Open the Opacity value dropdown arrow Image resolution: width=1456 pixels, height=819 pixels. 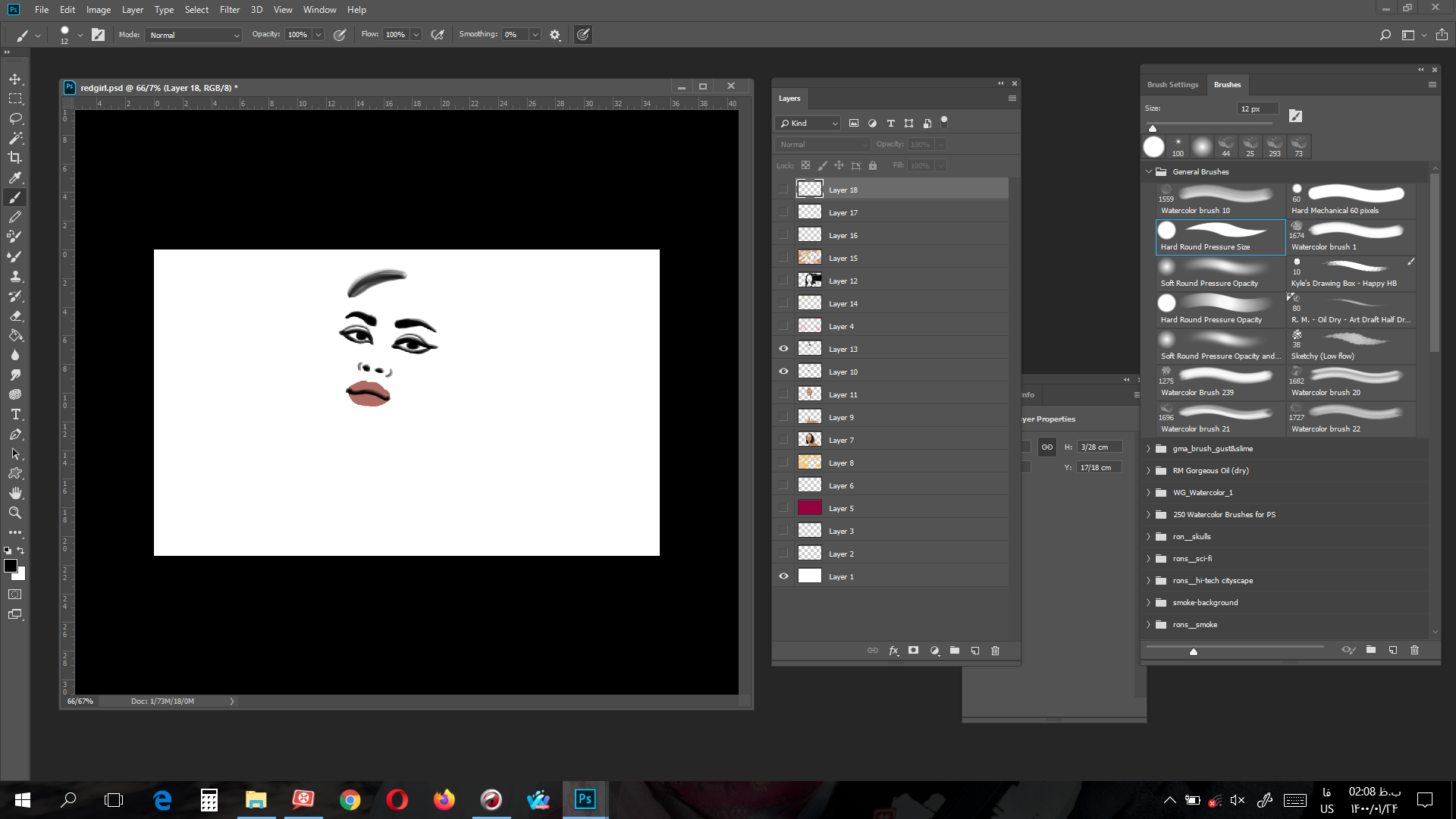(x=318, y=35)
